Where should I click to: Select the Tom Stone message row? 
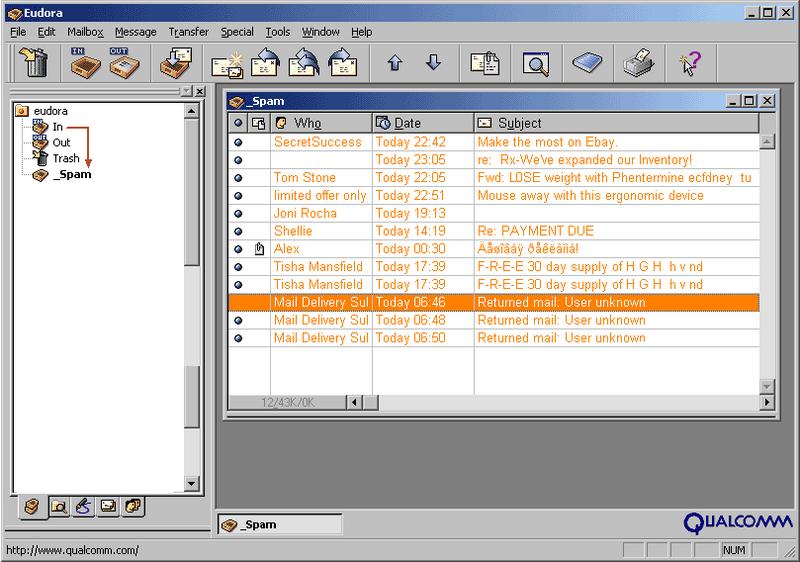tap(494, 177)
